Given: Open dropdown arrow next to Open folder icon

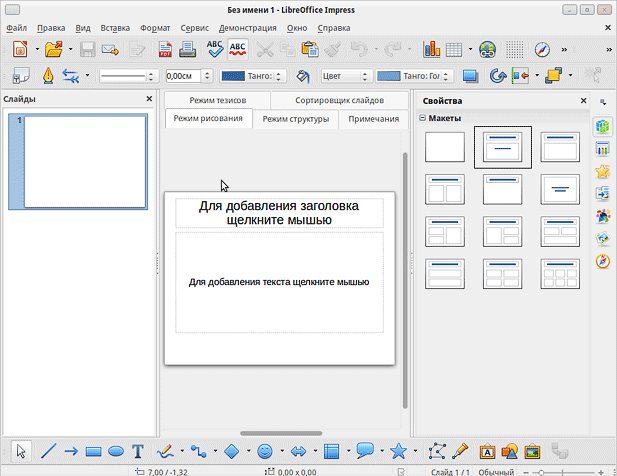Looking at the screenshot, I should [70, 50].
